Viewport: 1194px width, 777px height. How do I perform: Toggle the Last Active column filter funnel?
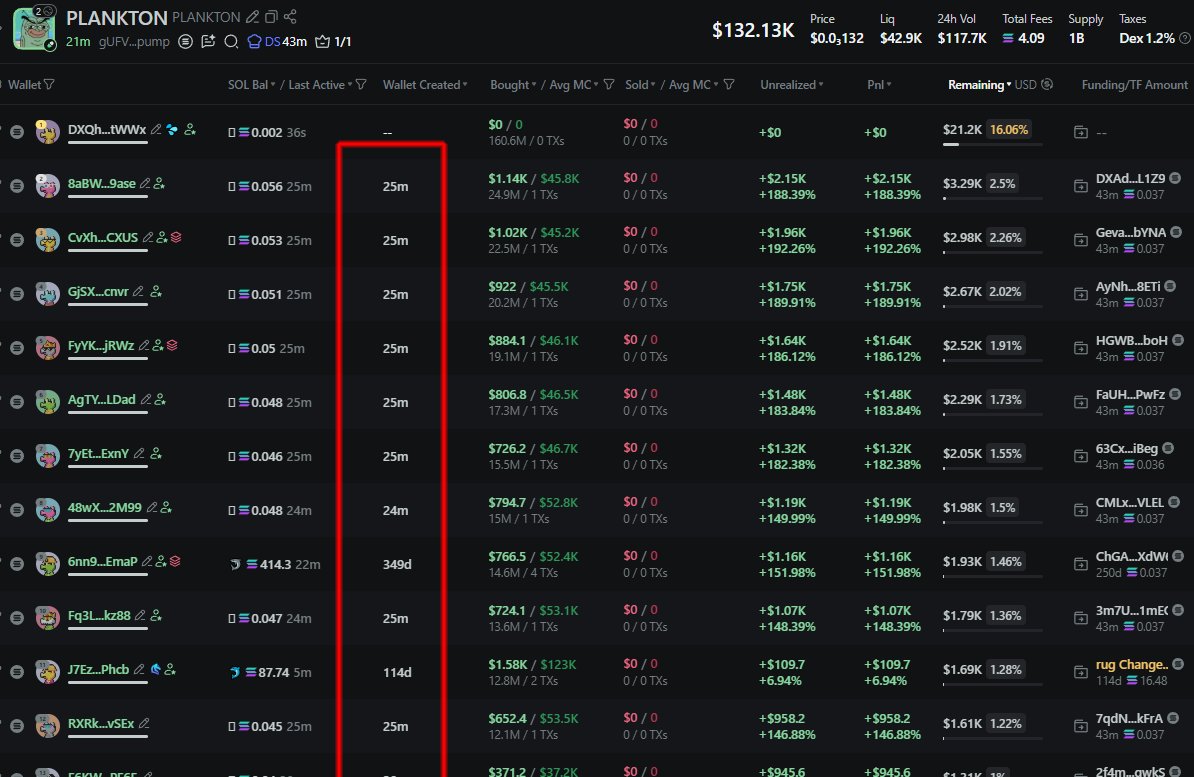(361, 85)
